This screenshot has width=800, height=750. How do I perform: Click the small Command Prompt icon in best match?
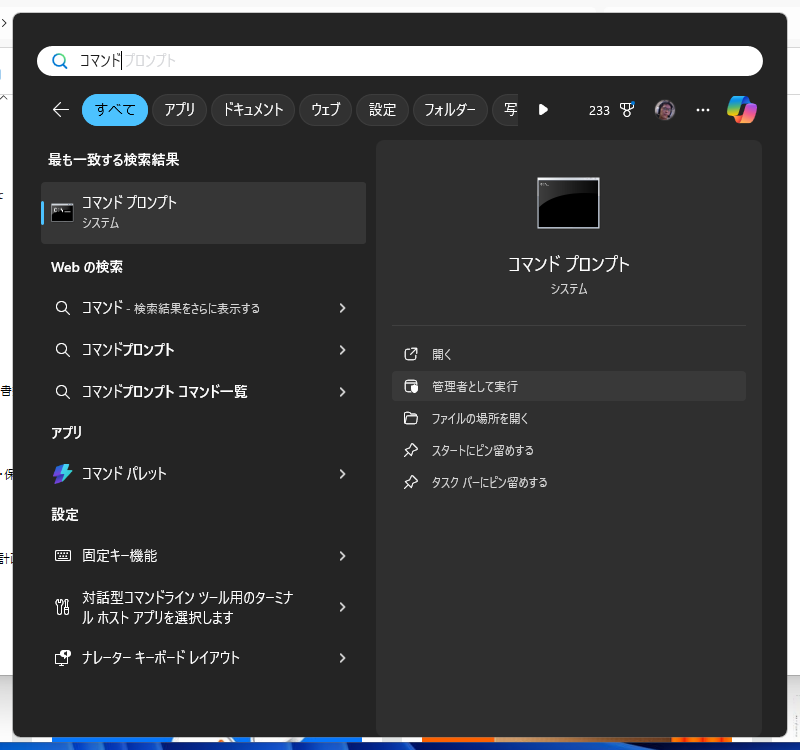(62, 213)
